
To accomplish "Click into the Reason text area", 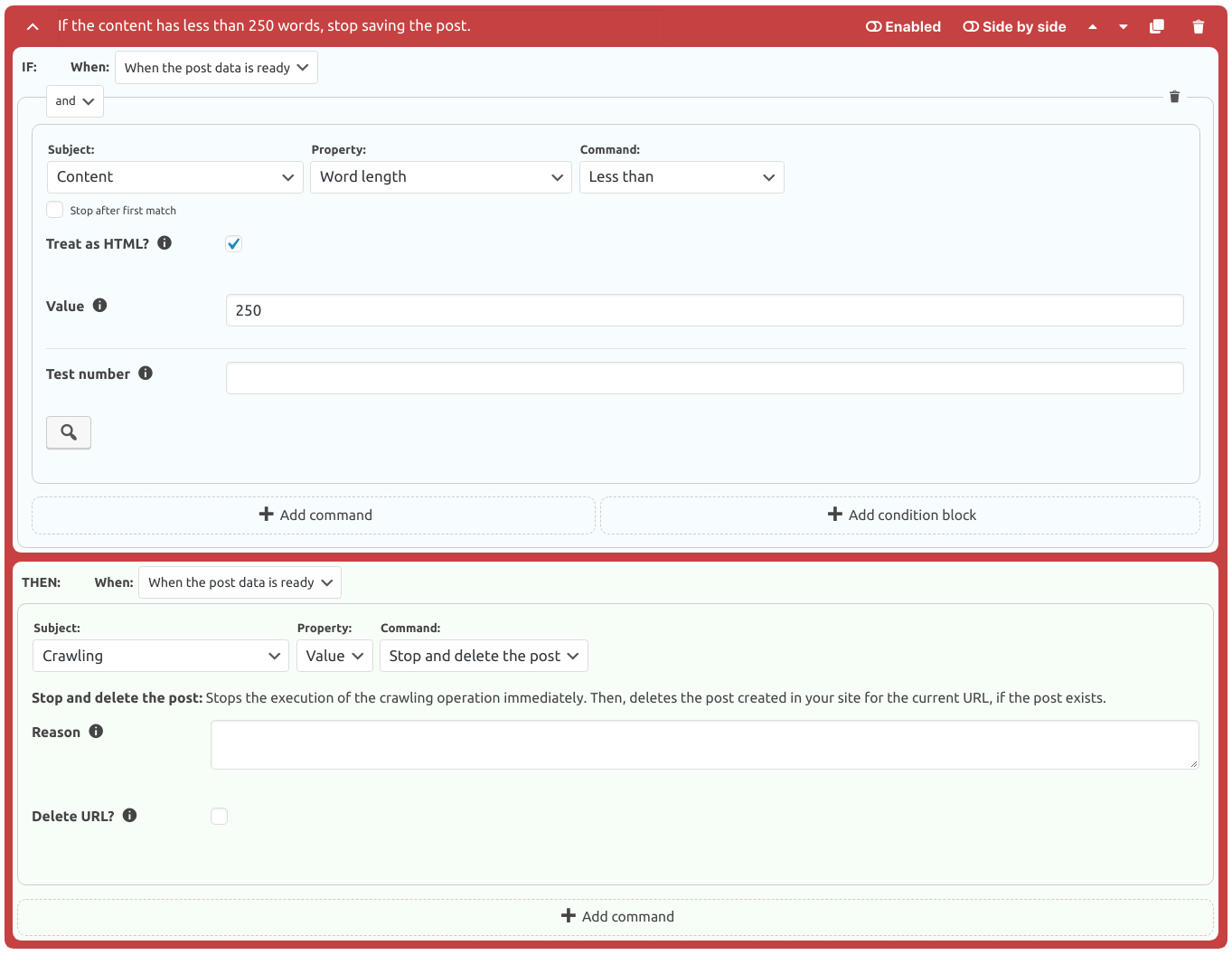I will click(705, 745).
